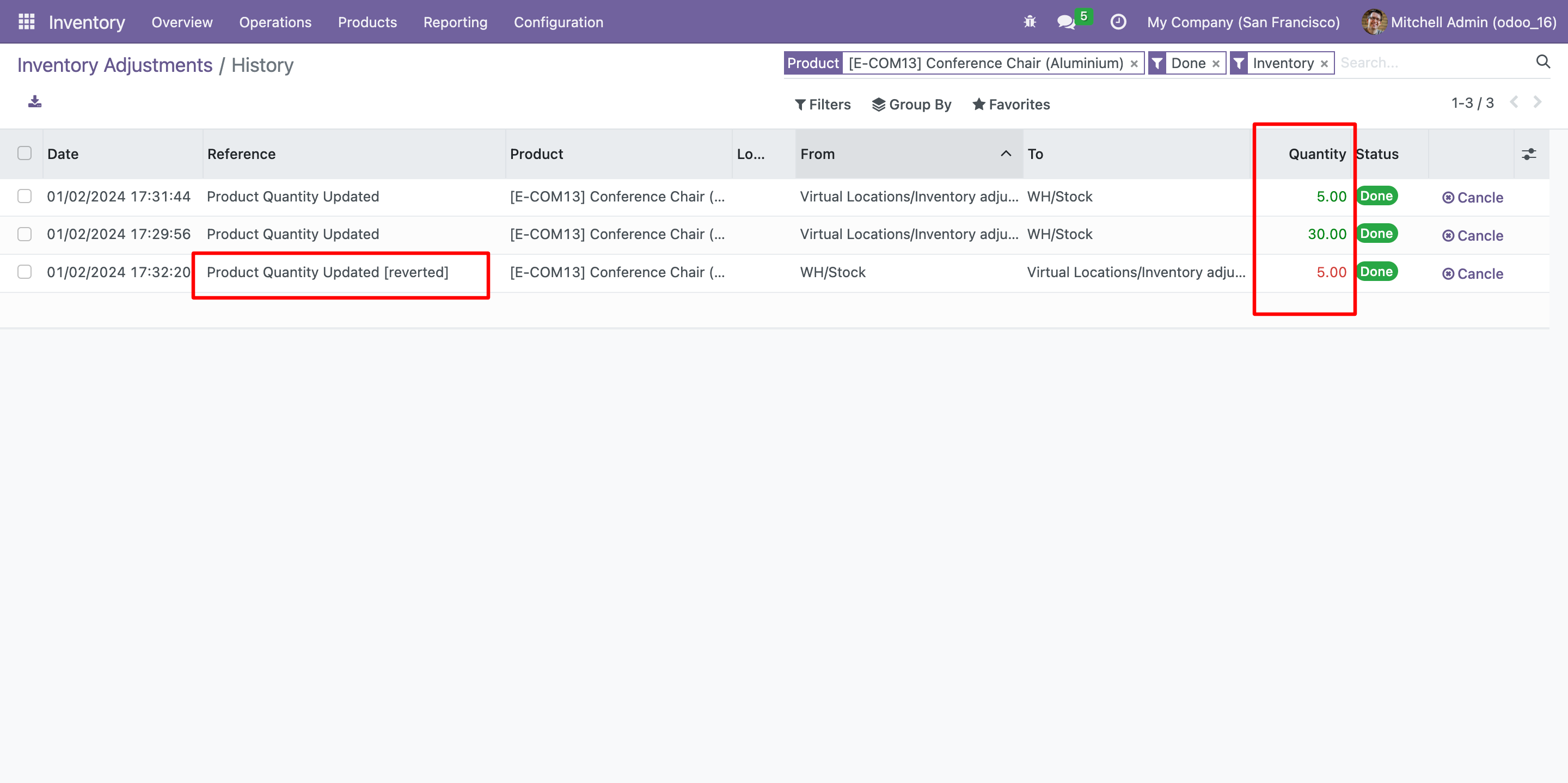Remove the Conference Chair product facet
The image size is (1568, 783).
1134,63
